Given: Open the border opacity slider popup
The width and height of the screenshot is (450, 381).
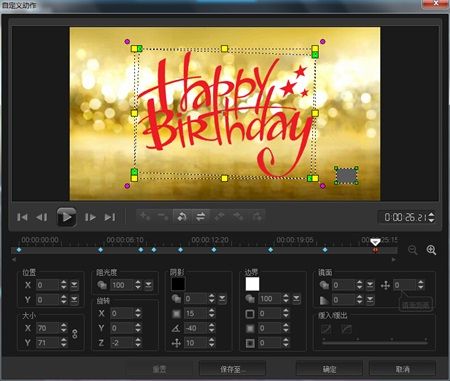Looking at the screenshot, I should click(296, 299).
